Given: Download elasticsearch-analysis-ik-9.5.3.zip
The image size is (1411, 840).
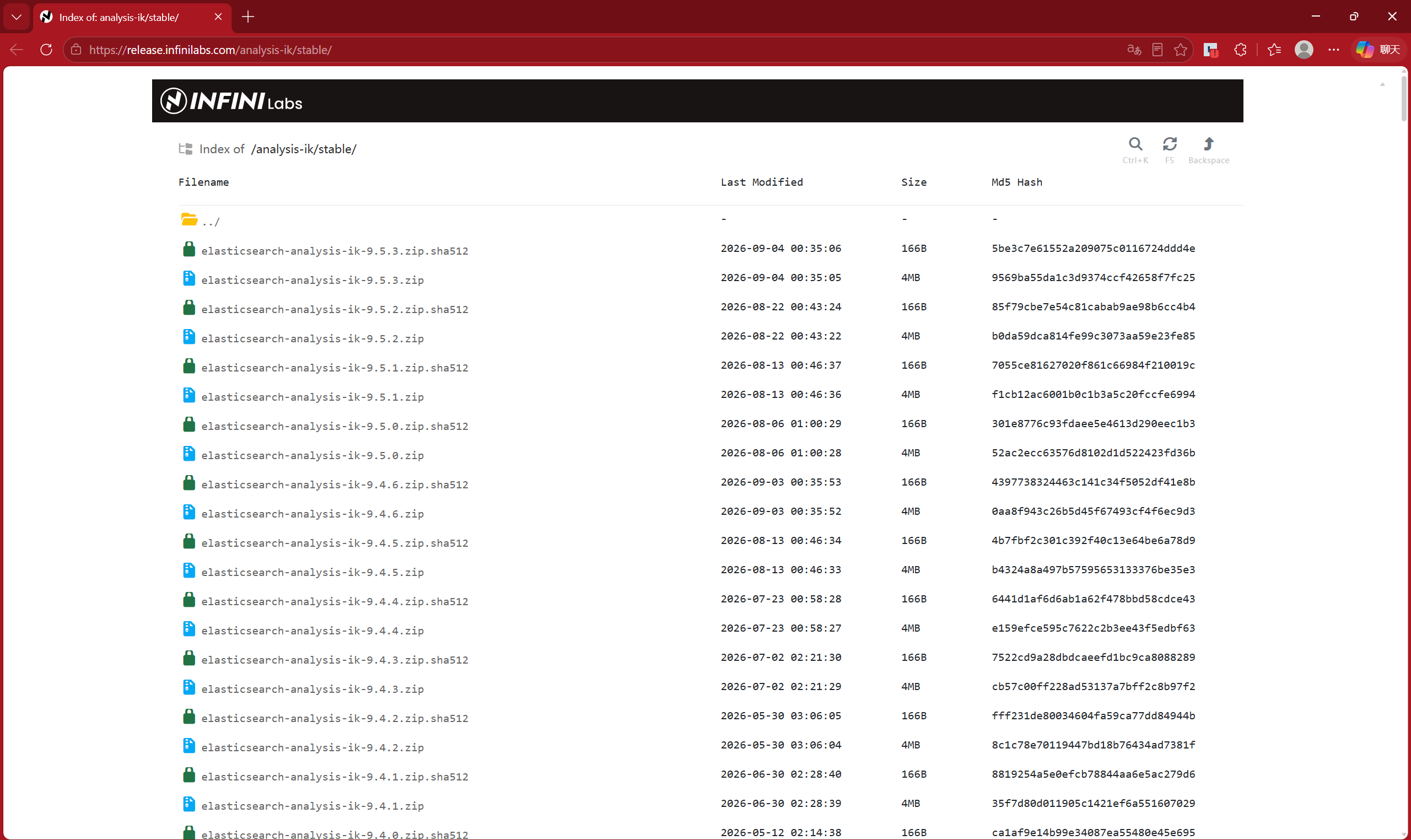Looking at the screenshot, I should coord(313,280).
